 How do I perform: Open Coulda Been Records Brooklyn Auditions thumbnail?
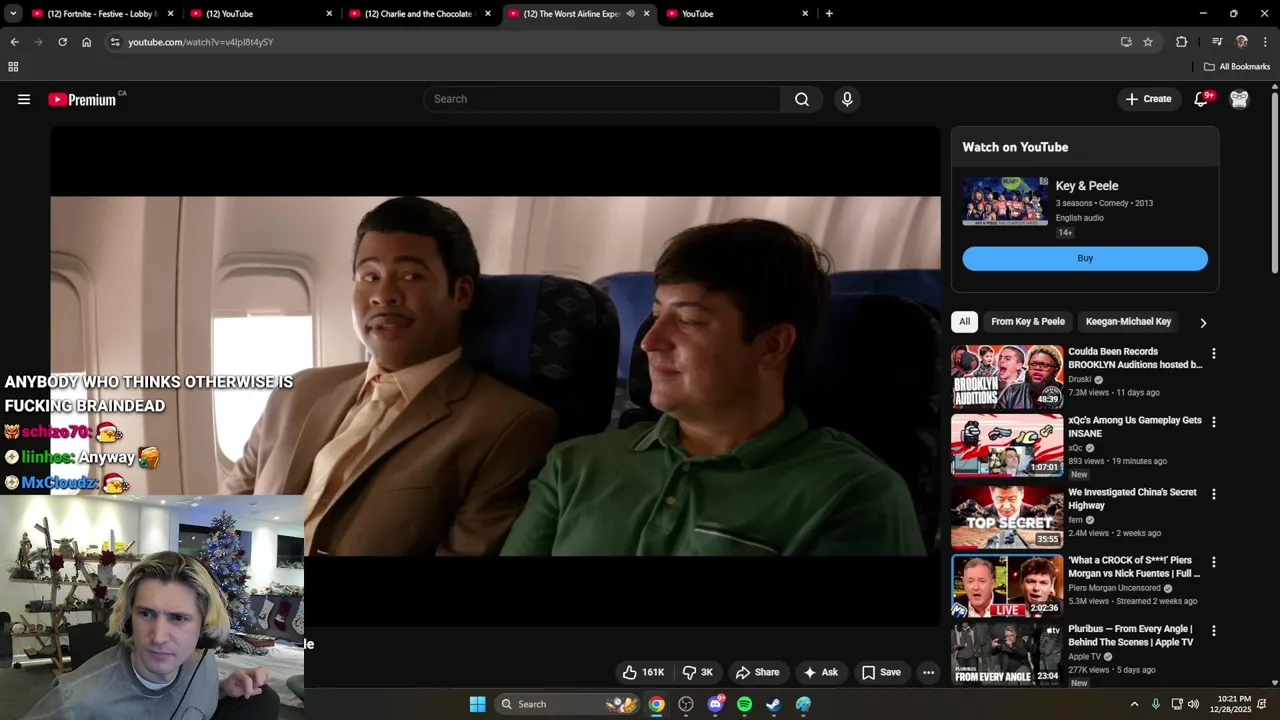[1007, 377]
